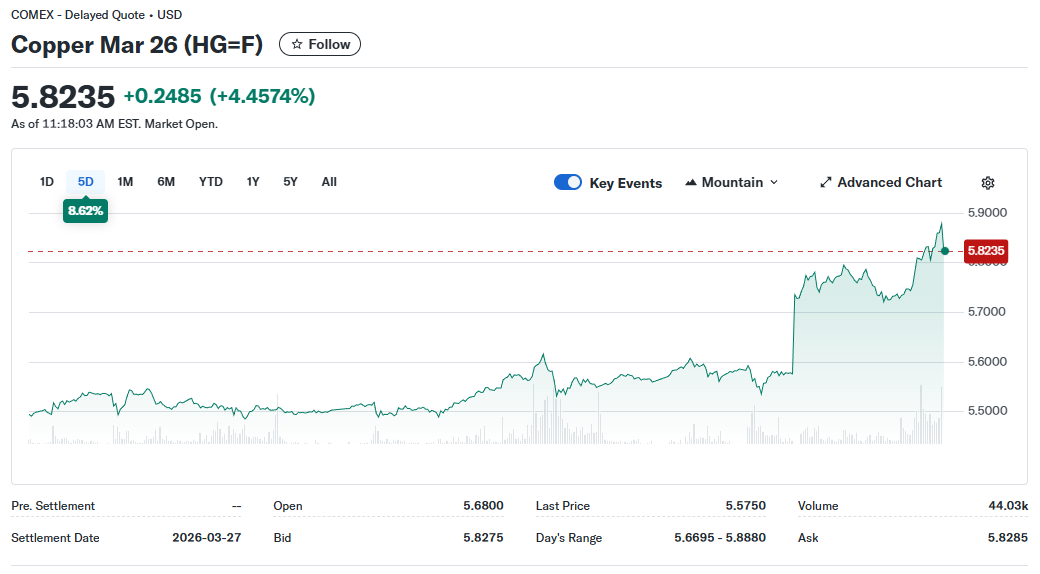Open chart settings gear icon
1040x574 pixels.
[988, 182]
